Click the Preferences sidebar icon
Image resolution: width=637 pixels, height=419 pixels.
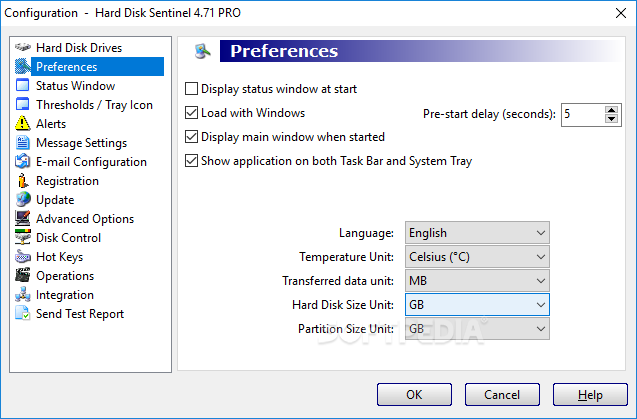click(x=23, y=66)
